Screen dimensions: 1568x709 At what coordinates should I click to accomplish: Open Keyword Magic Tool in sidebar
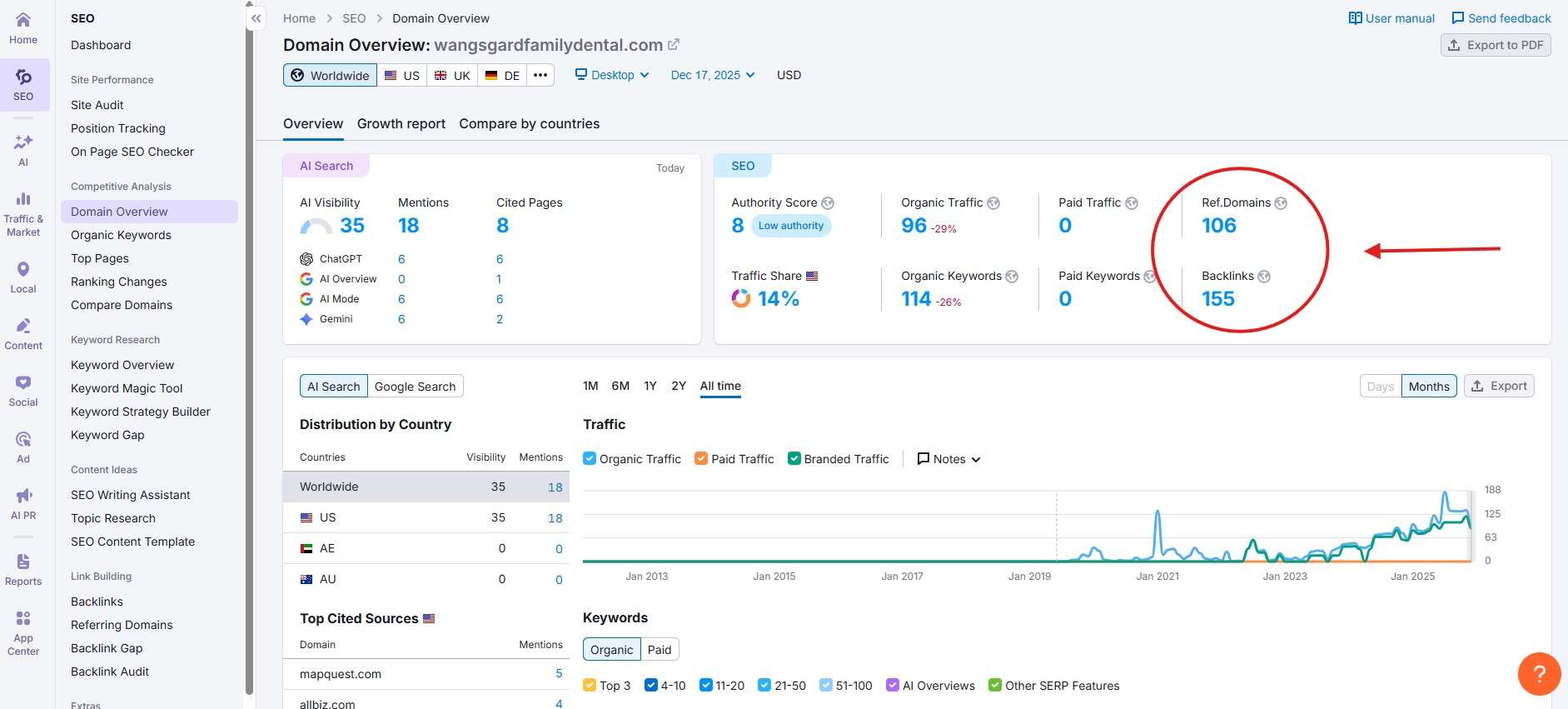coord(127,388)
